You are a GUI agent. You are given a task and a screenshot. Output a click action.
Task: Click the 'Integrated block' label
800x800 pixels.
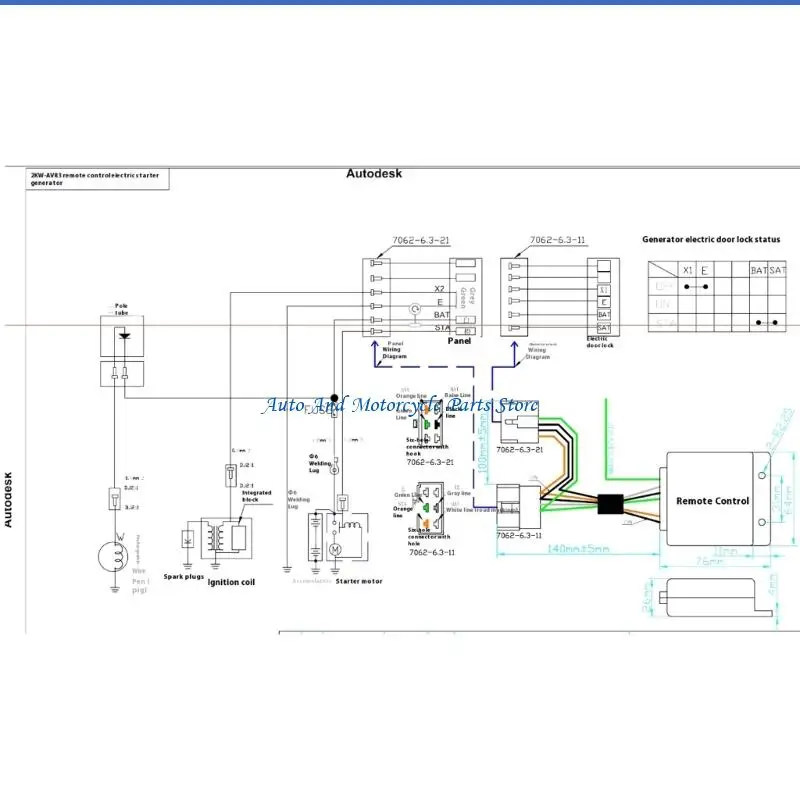click(257, 496)
